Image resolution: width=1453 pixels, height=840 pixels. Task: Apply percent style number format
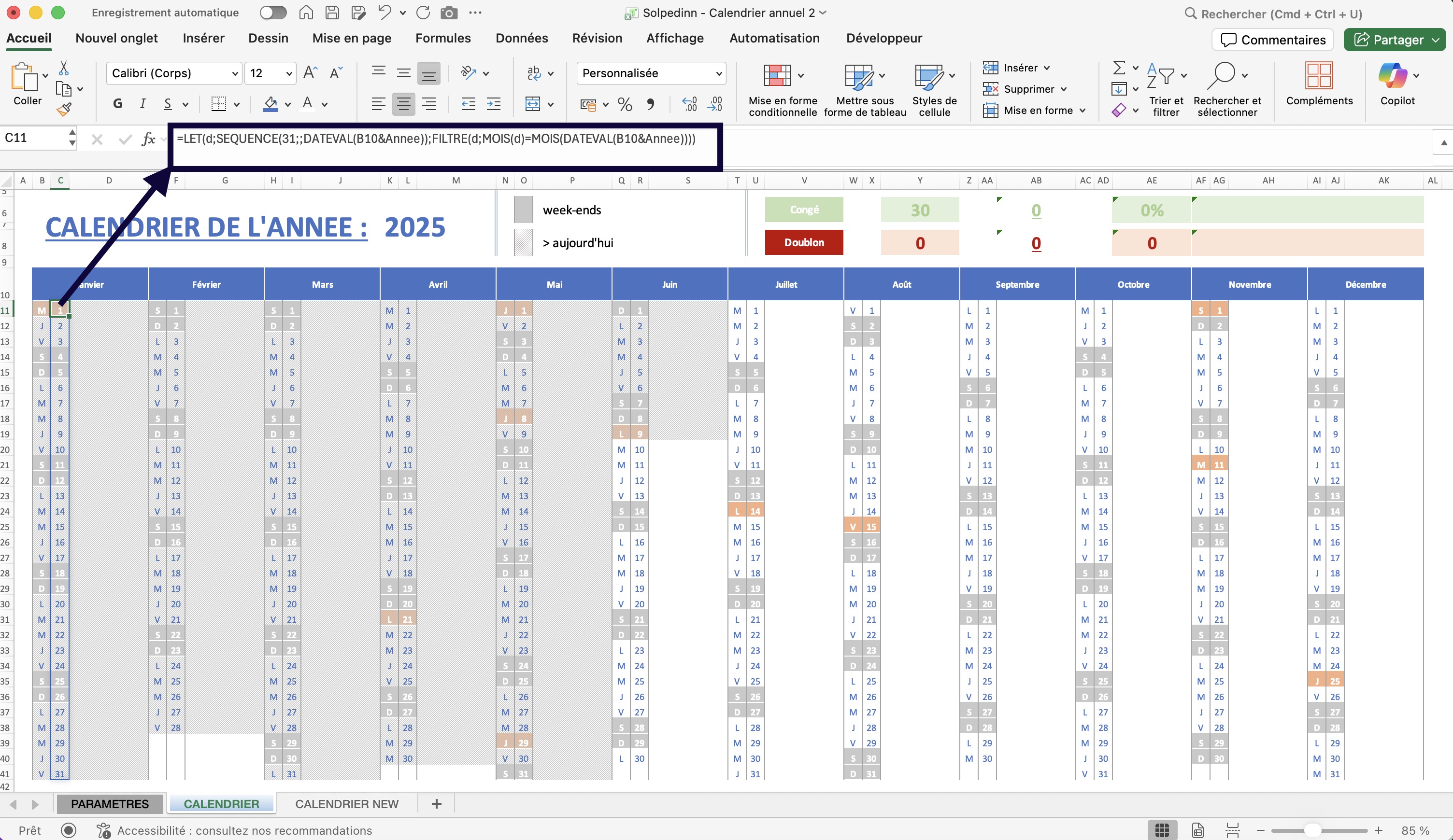(625, 104)
